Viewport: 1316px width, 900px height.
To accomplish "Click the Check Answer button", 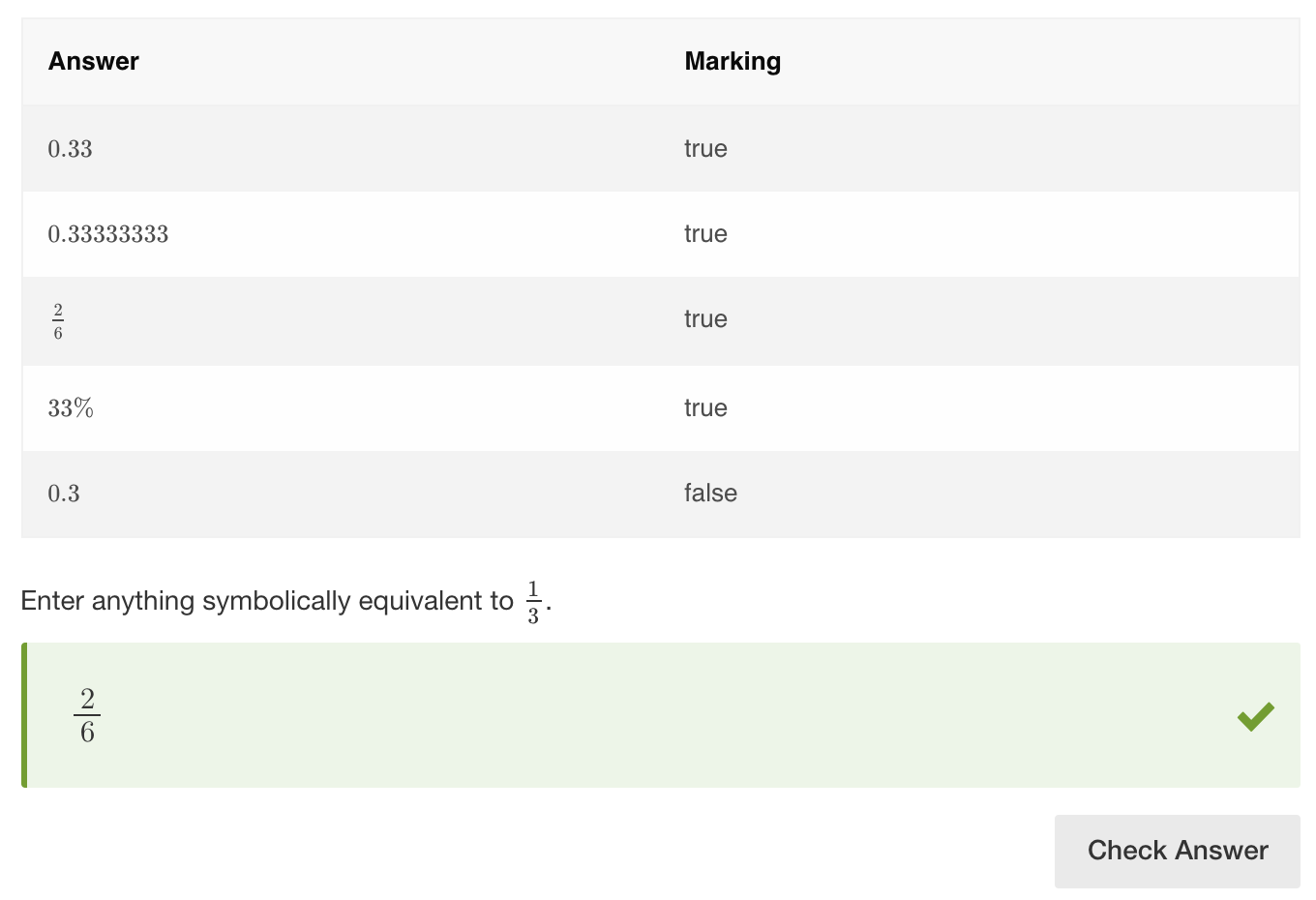I will pos(1177,851).
